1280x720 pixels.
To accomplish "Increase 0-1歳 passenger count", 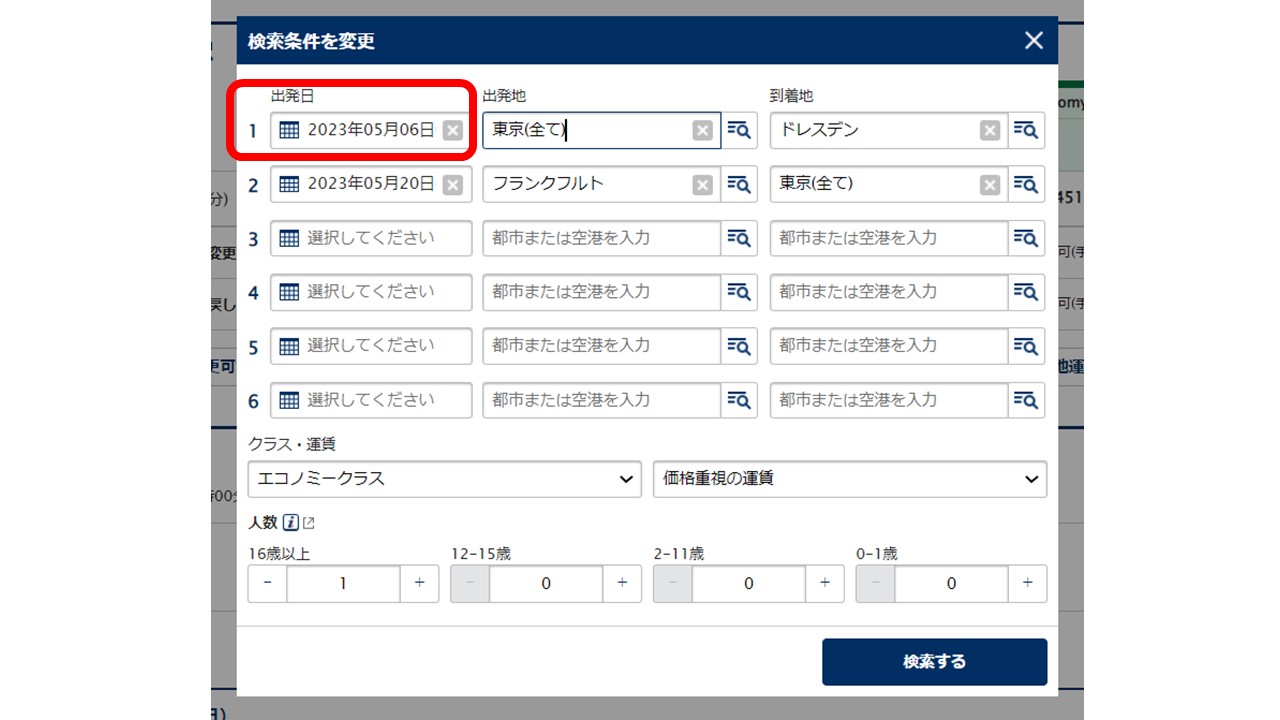I will click(x=1027, y=583).
